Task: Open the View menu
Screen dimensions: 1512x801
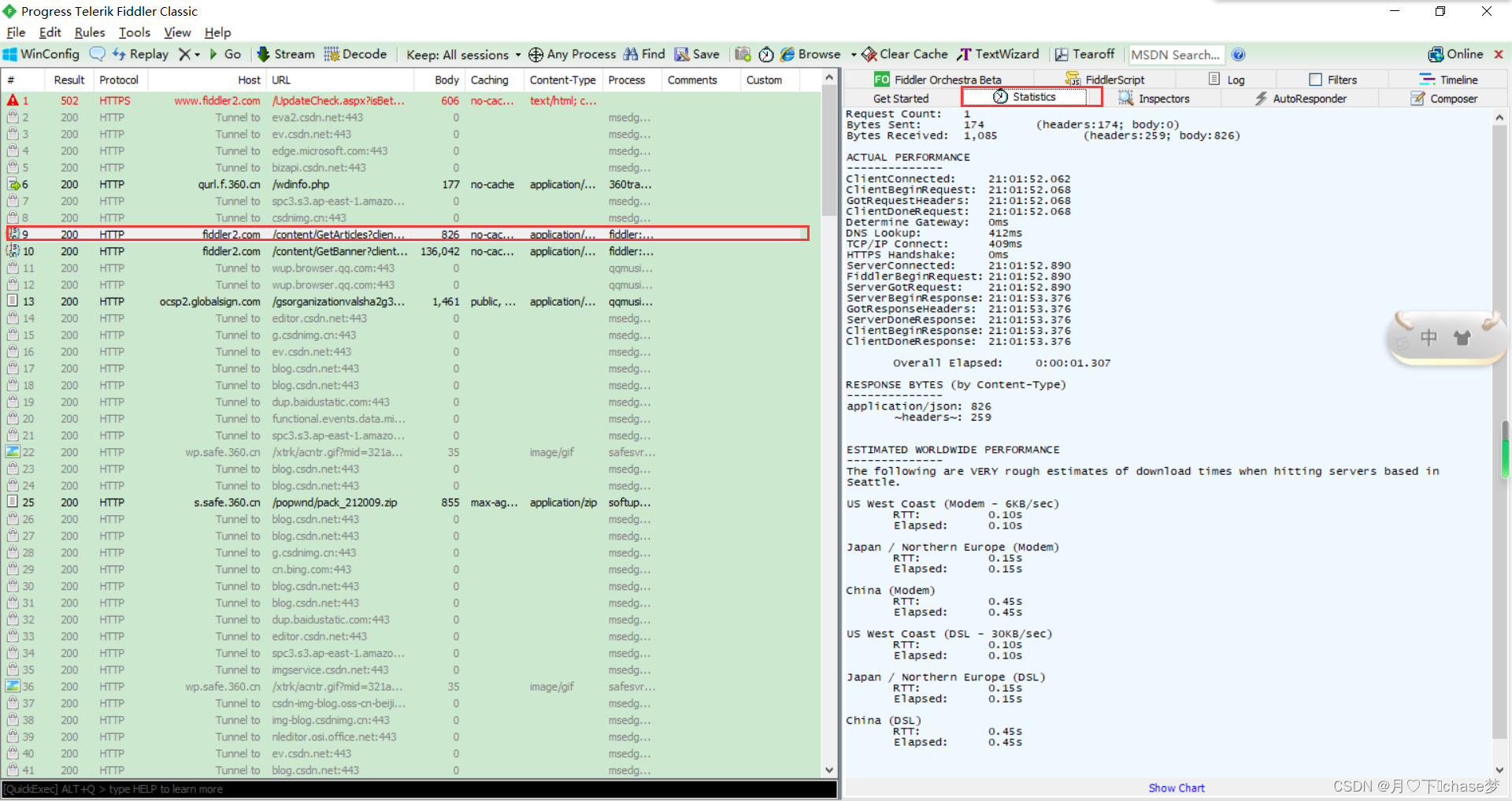Action: pos(177,32)
